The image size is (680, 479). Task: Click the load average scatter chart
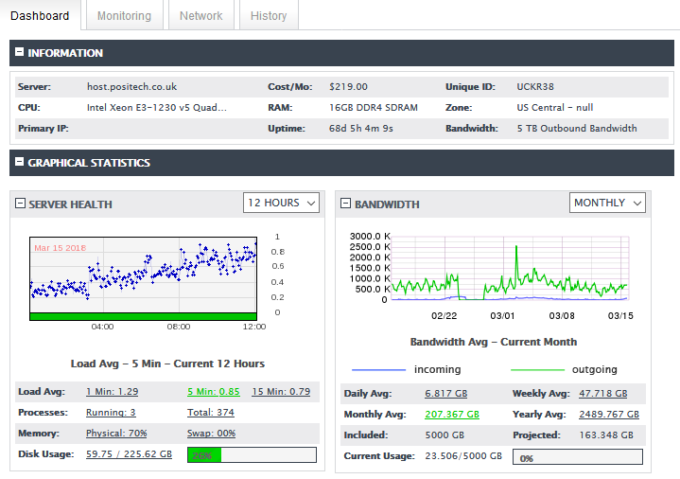[x=143, y=279]
